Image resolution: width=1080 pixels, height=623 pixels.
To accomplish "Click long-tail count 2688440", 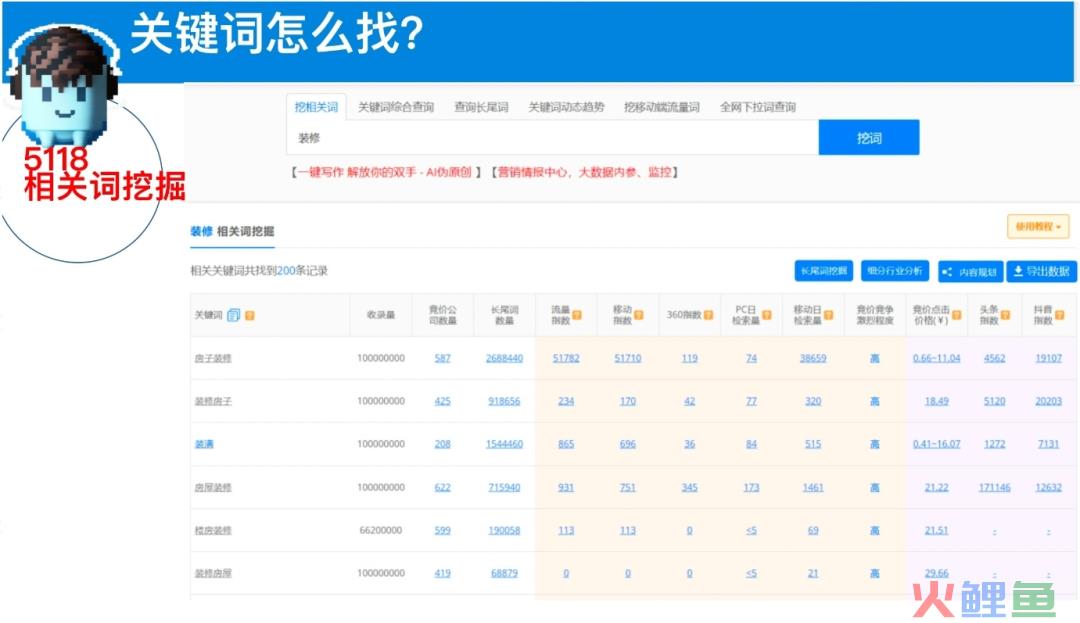I will click(504, 359).
